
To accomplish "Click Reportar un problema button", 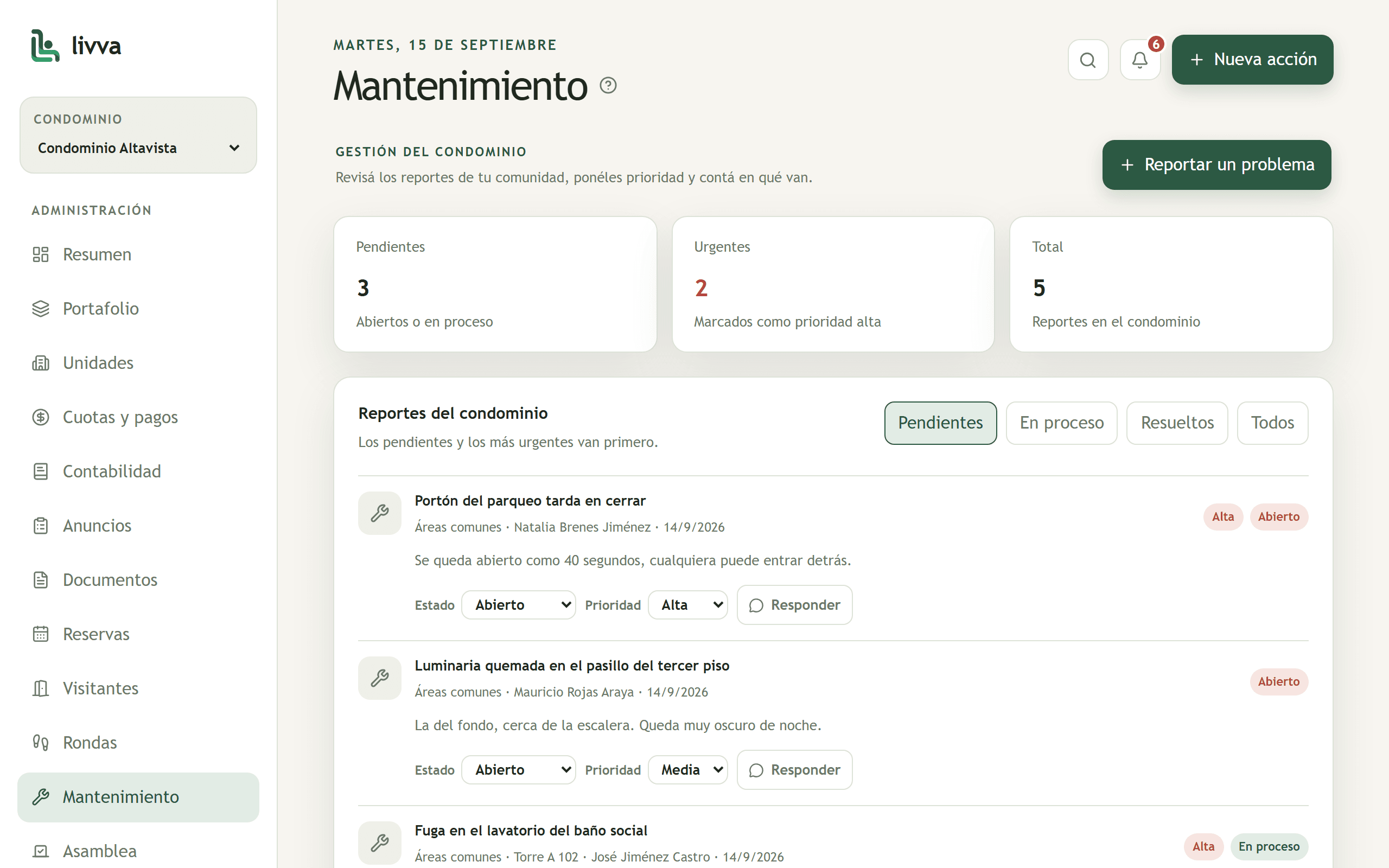I will coord(1216,165).
